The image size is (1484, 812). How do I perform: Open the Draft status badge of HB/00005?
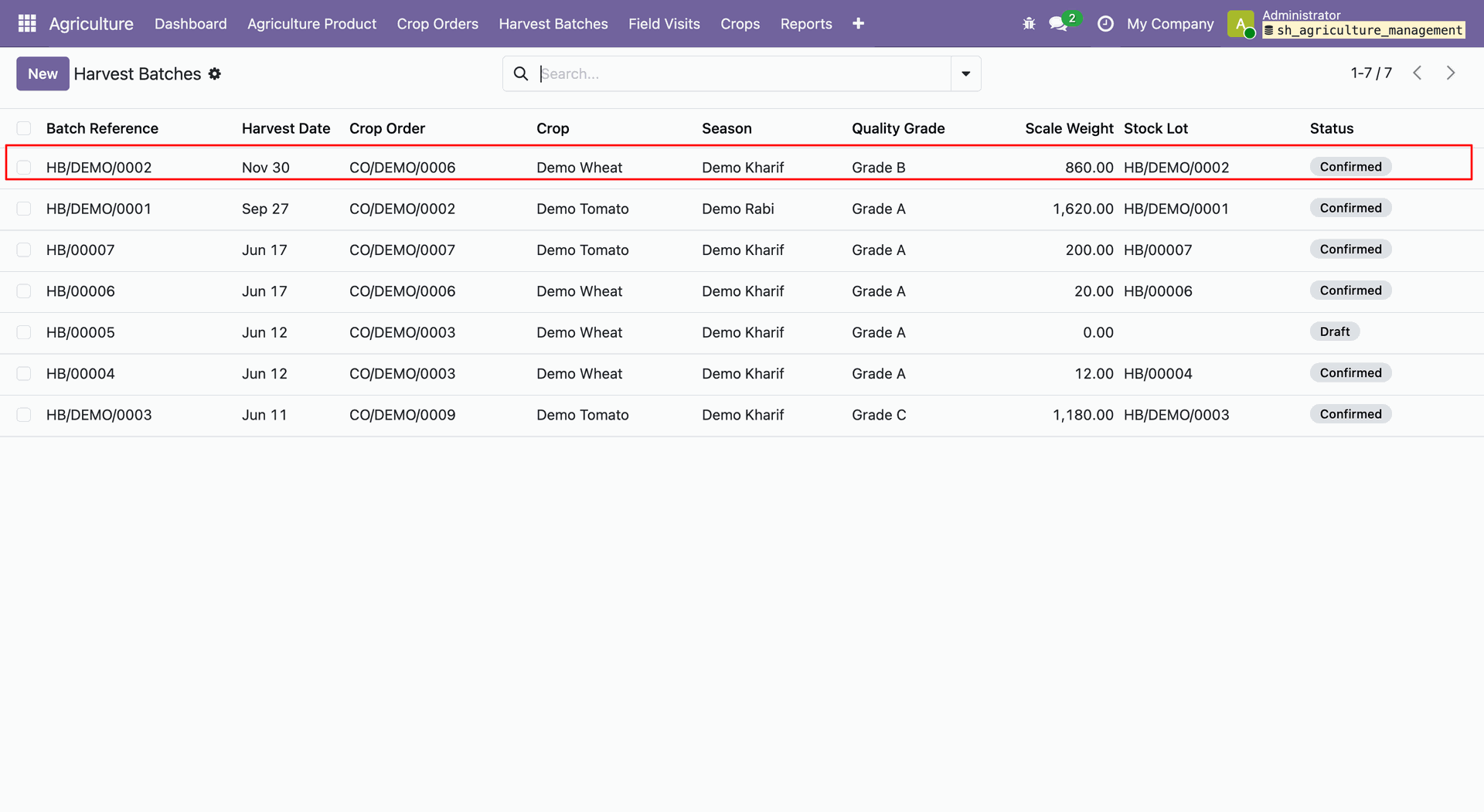coord(1335,331)
